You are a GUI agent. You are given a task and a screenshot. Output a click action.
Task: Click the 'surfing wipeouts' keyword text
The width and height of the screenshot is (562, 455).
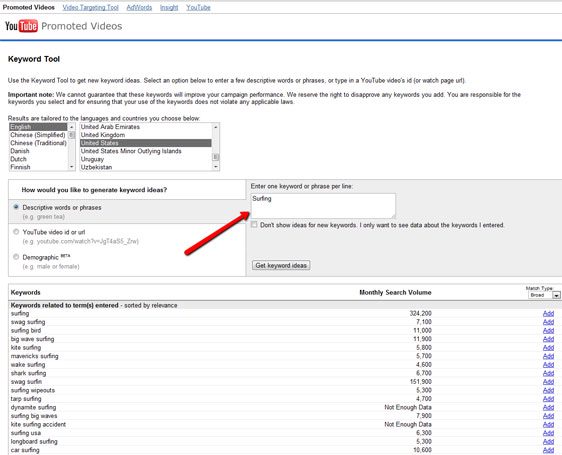33,390
